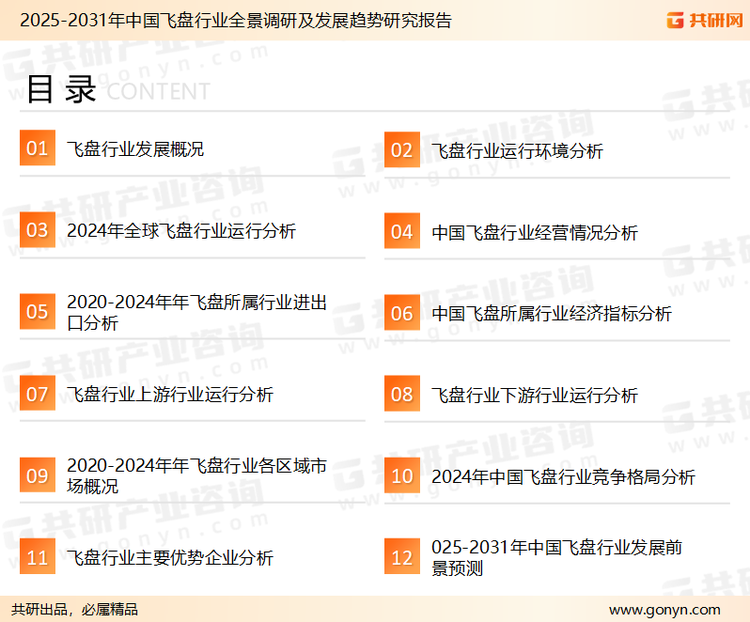Select chapter title 飞盘行业运行环境分析

tap(517, 151)
